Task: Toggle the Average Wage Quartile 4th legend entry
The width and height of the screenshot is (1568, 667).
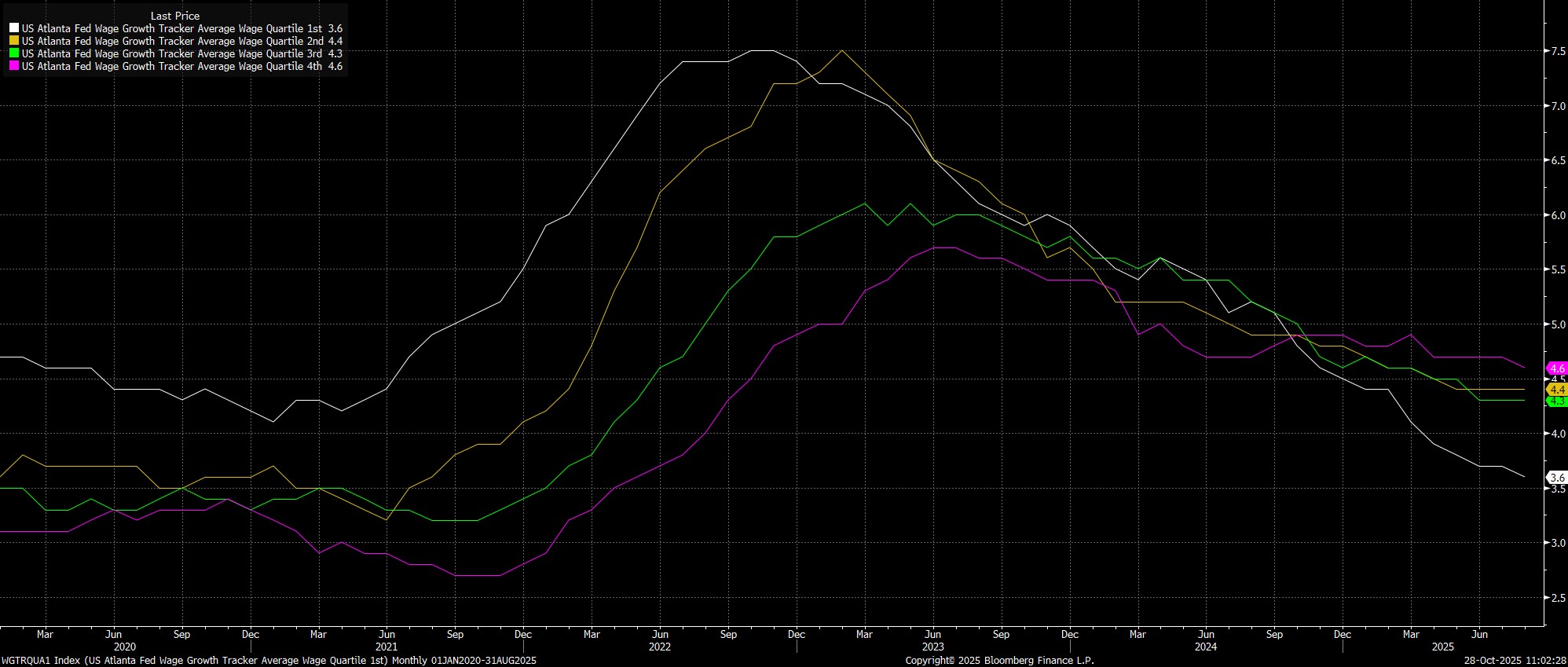Action: click(181, 67)
